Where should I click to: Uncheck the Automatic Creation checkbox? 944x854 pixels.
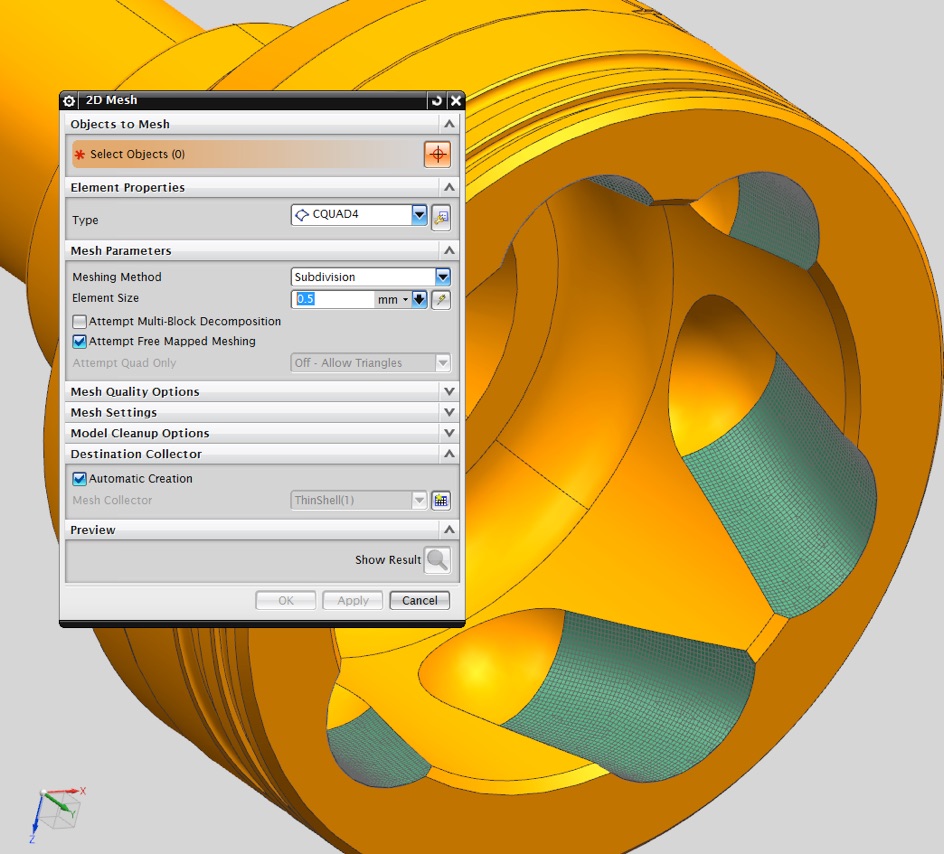tap(79, 479)
